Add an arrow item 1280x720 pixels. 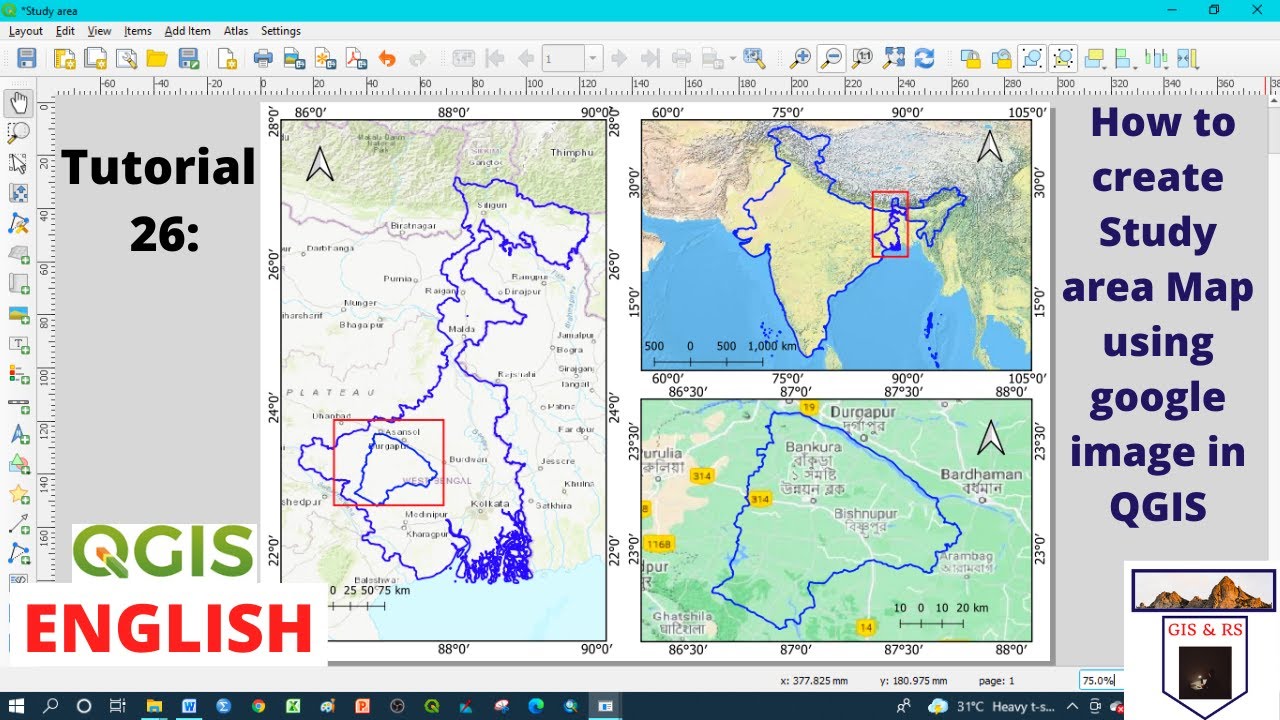point(18,525)
